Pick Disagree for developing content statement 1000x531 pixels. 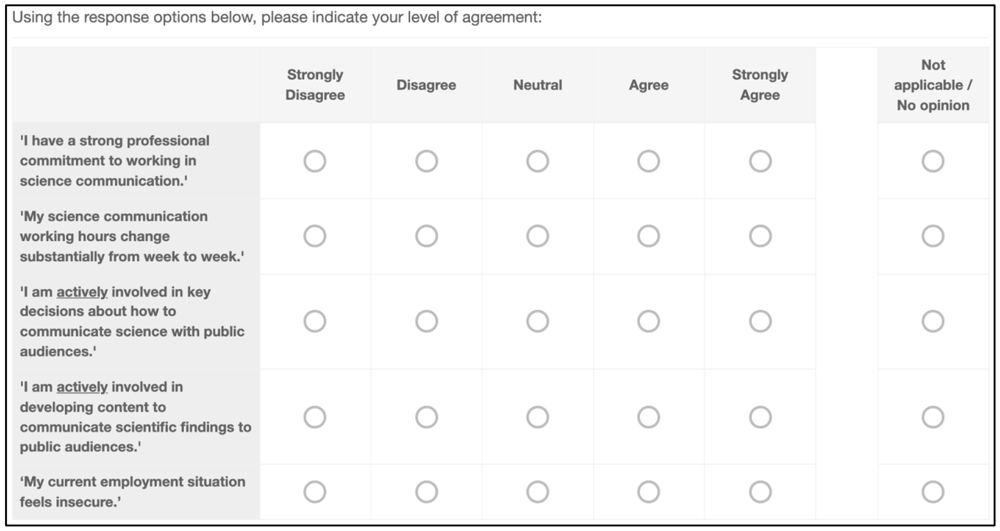427,417
